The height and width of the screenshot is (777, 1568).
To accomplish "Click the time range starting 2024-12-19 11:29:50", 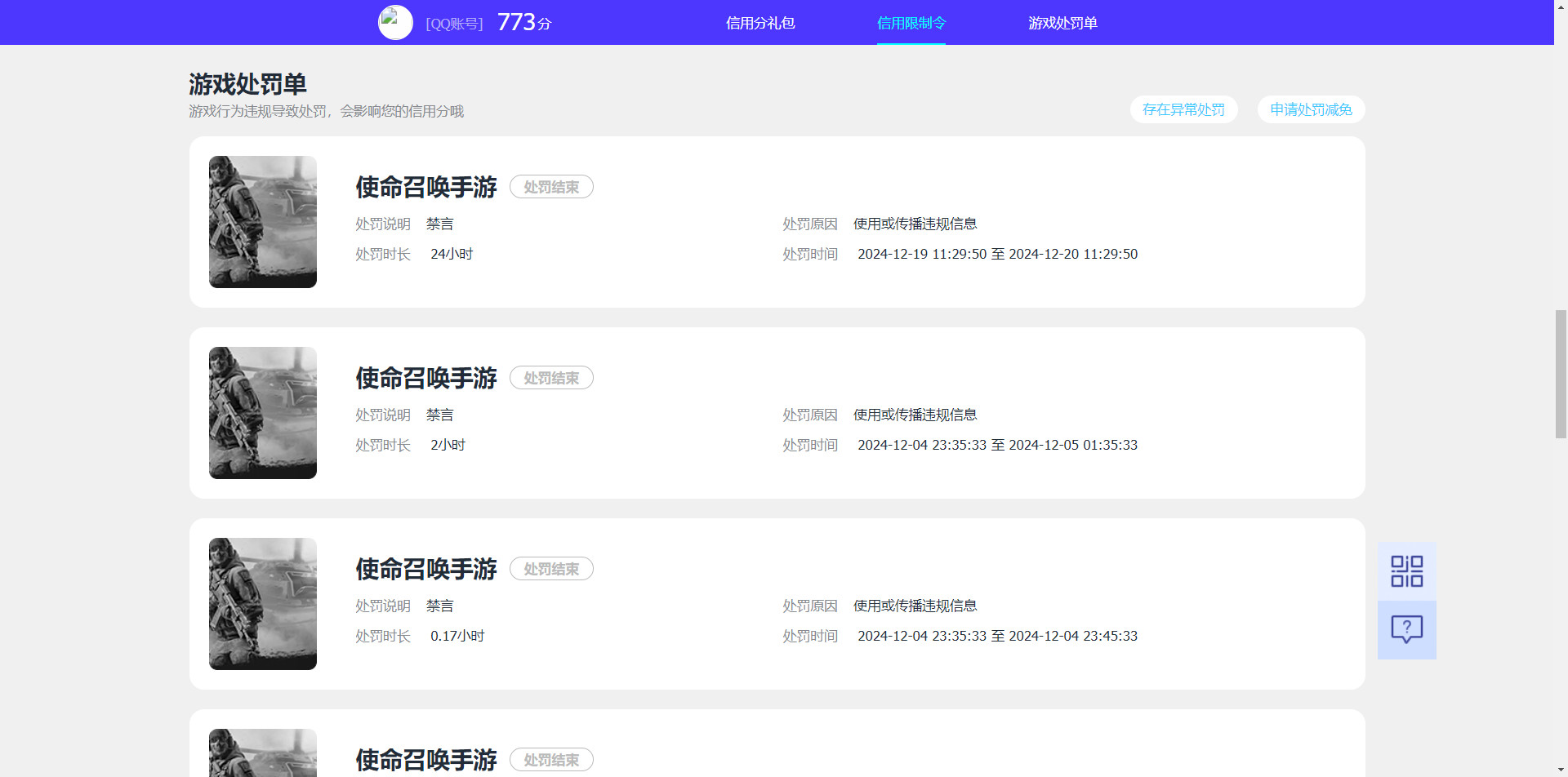I will [x=997, y=254].
